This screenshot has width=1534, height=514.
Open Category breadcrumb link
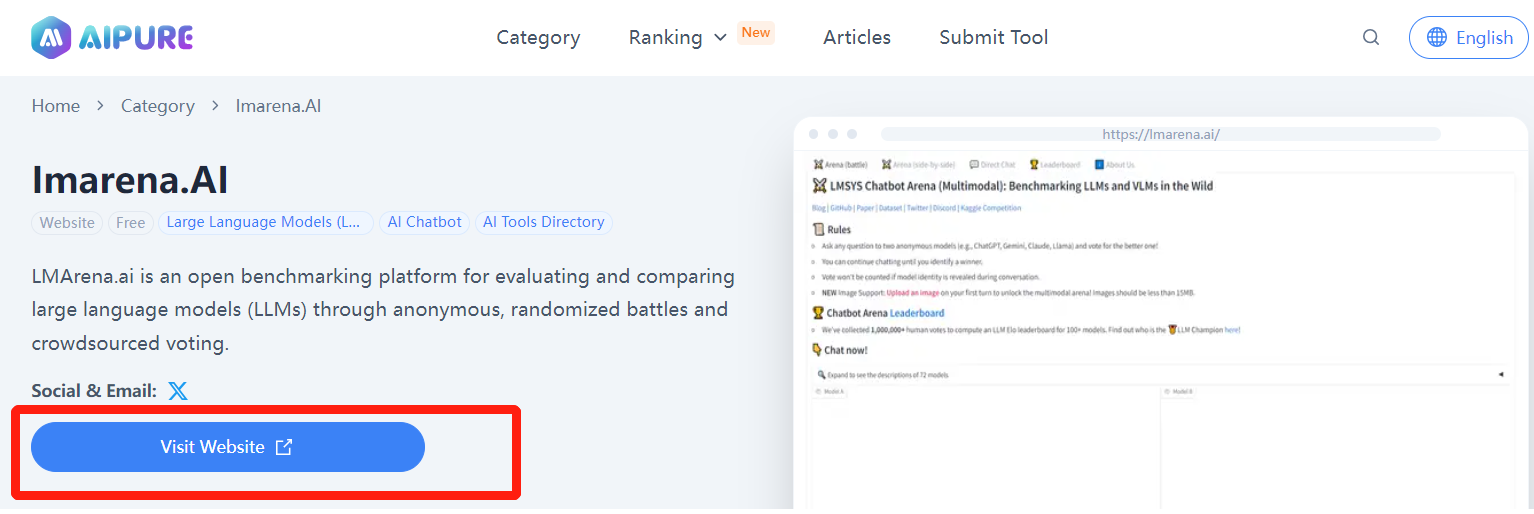[158, 106]
